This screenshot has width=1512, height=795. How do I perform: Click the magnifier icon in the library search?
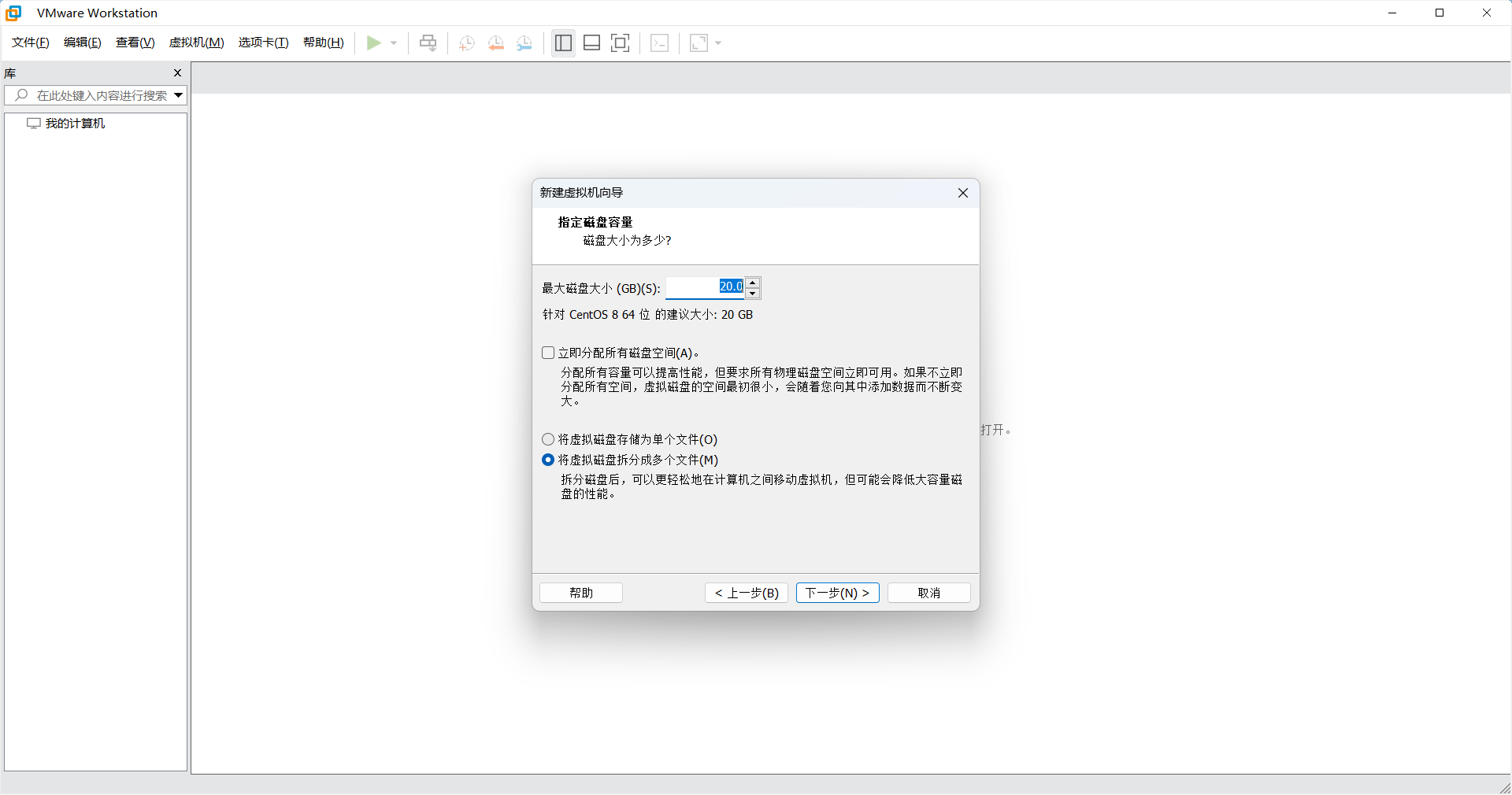[21, 95]
